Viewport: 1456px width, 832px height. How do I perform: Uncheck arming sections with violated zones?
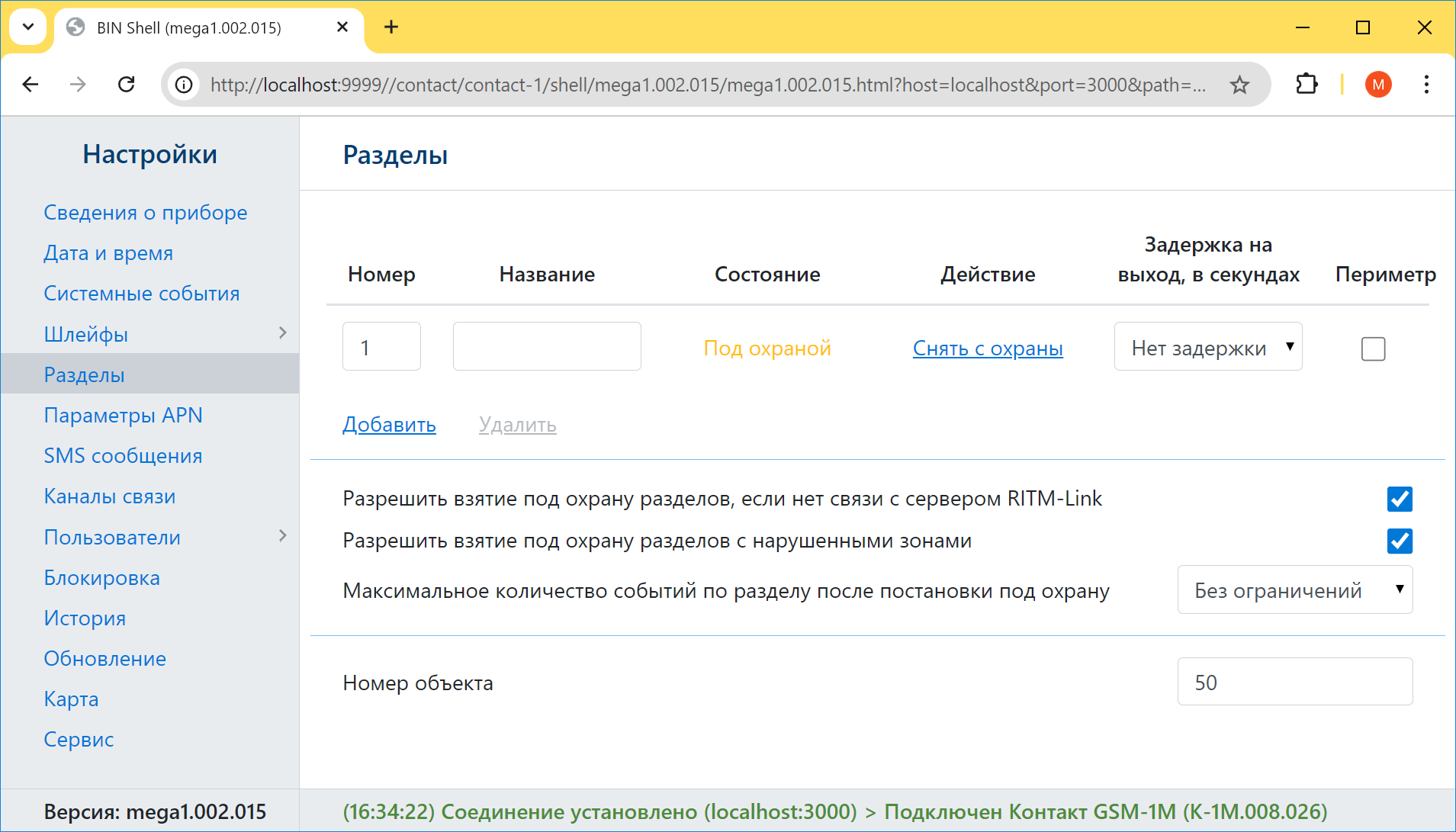(1400, 541)
